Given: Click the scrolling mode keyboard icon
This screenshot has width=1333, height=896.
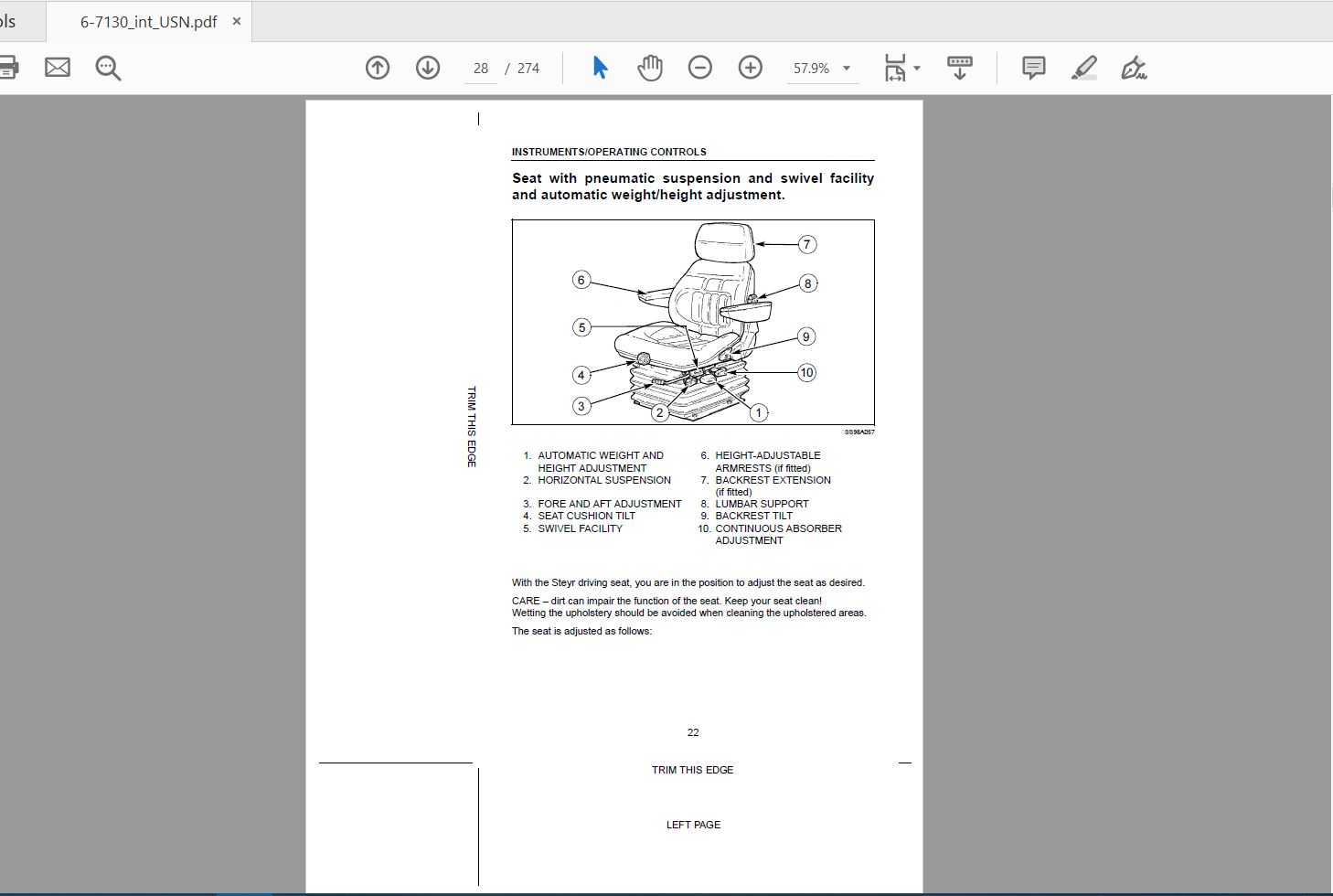Looking at the screenshot, I should (x=959, y=68).
